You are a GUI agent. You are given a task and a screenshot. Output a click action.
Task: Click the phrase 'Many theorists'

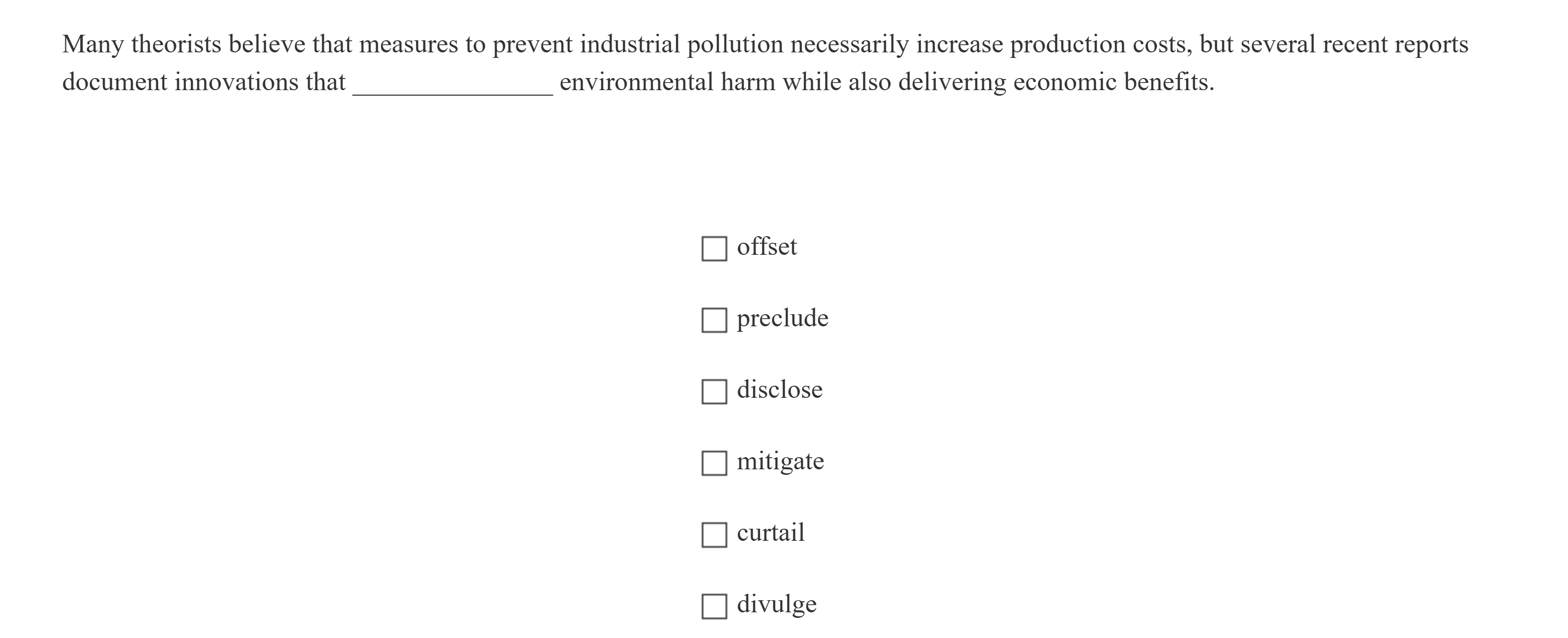tap(141, 44)
